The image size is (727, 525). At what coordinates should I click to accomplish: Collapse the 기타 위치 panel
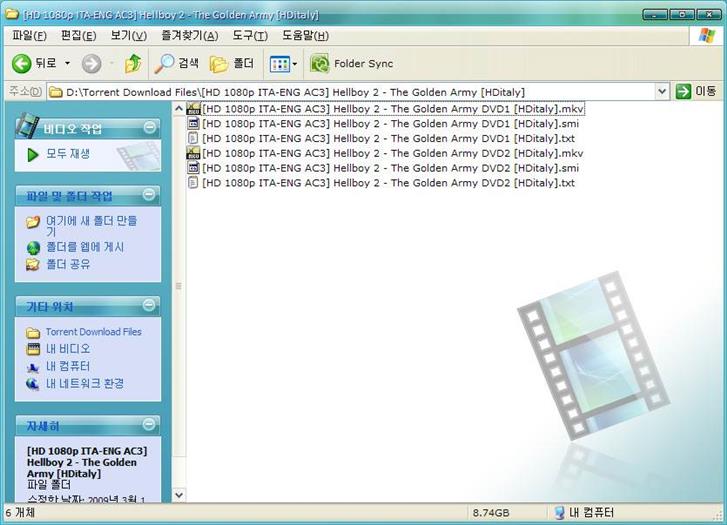point(149,305)
